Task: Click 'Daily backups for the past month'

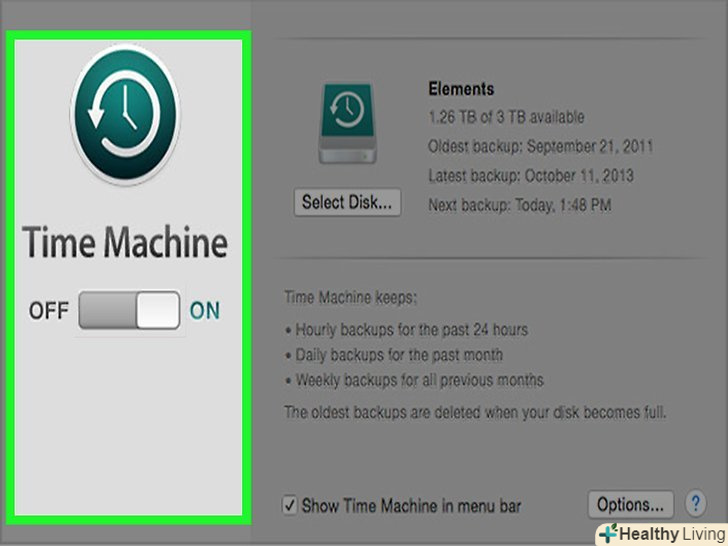Action: pyautogui.click(x=399, y=355)
